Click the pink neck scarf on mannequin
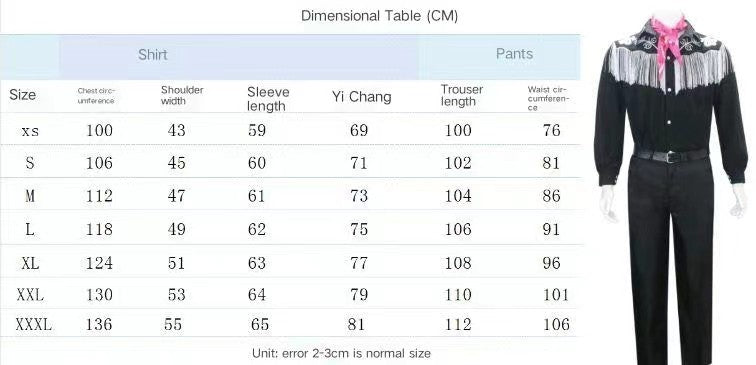756x365 pixels. point(669,38)
